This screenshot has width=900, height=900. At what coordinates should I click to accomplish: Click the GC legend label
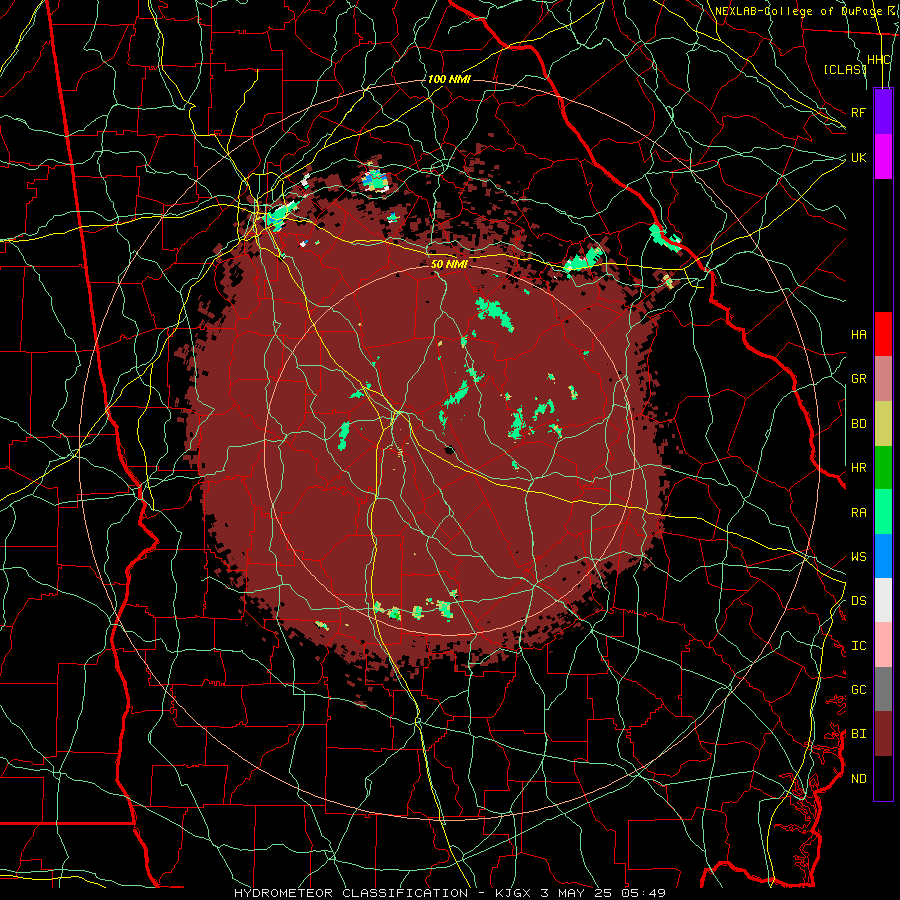[x=859, y=690]
